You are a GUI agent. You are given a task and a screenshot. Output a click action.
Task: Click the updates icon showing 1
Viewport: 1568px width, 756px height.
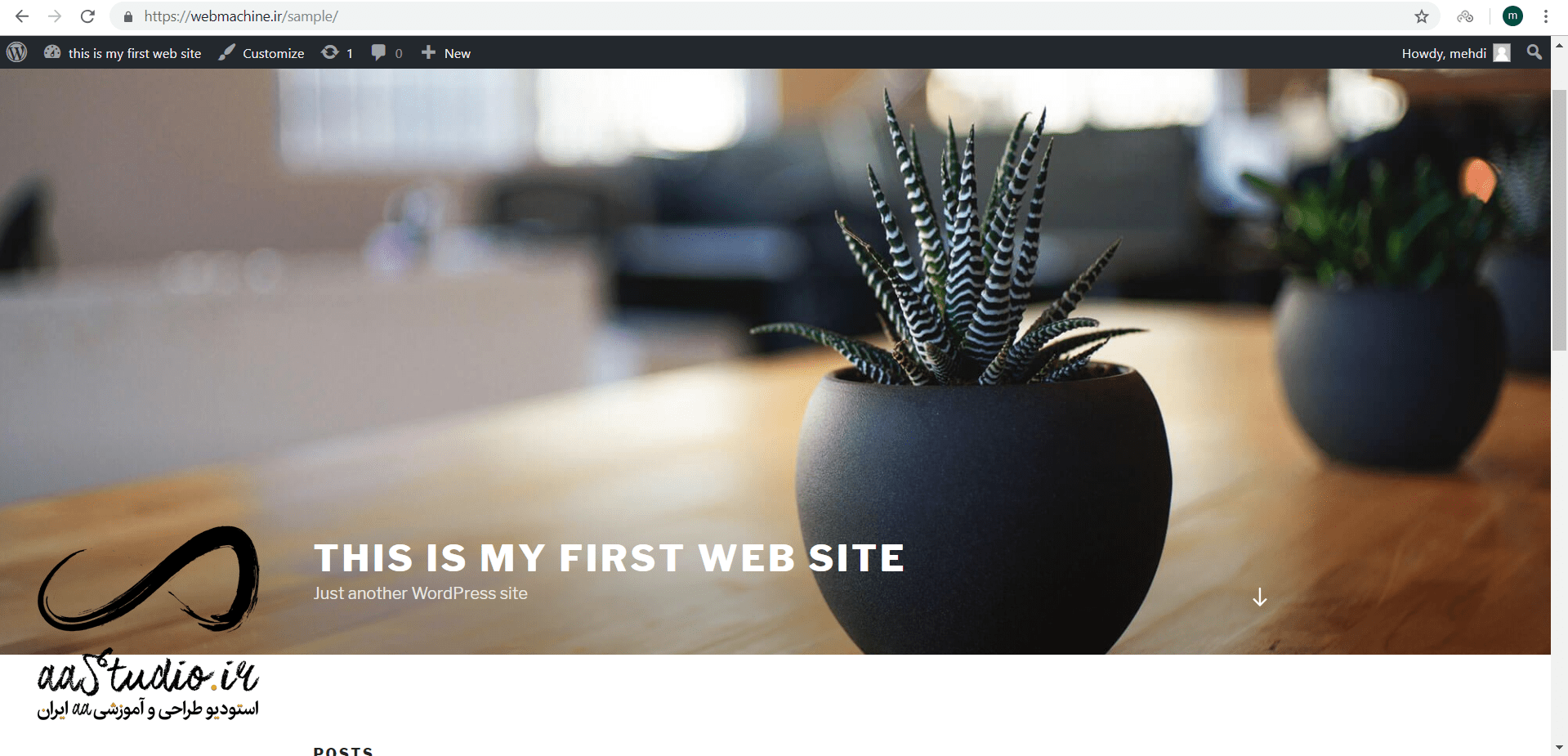click(x=337, y=53)
